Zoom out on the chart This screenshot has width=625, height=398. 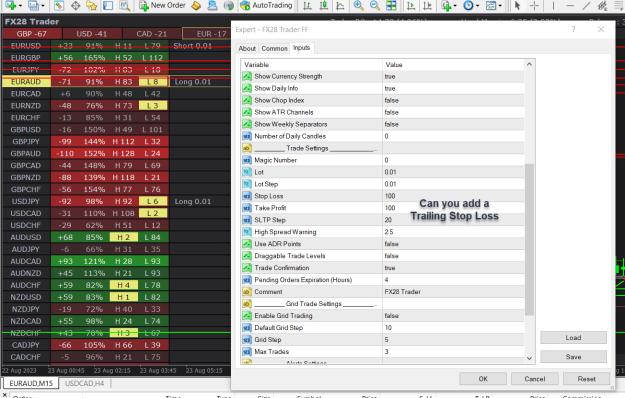click(375, 5)
